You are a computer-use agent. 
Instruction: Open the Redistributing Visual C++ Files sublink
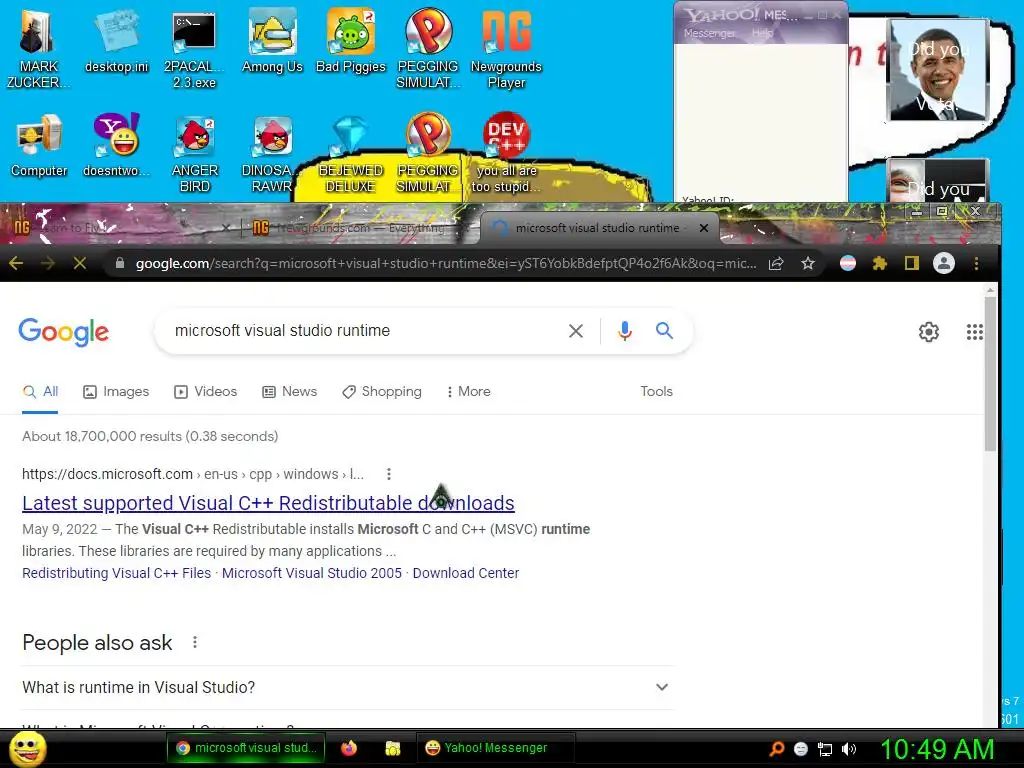coord(116,573)
